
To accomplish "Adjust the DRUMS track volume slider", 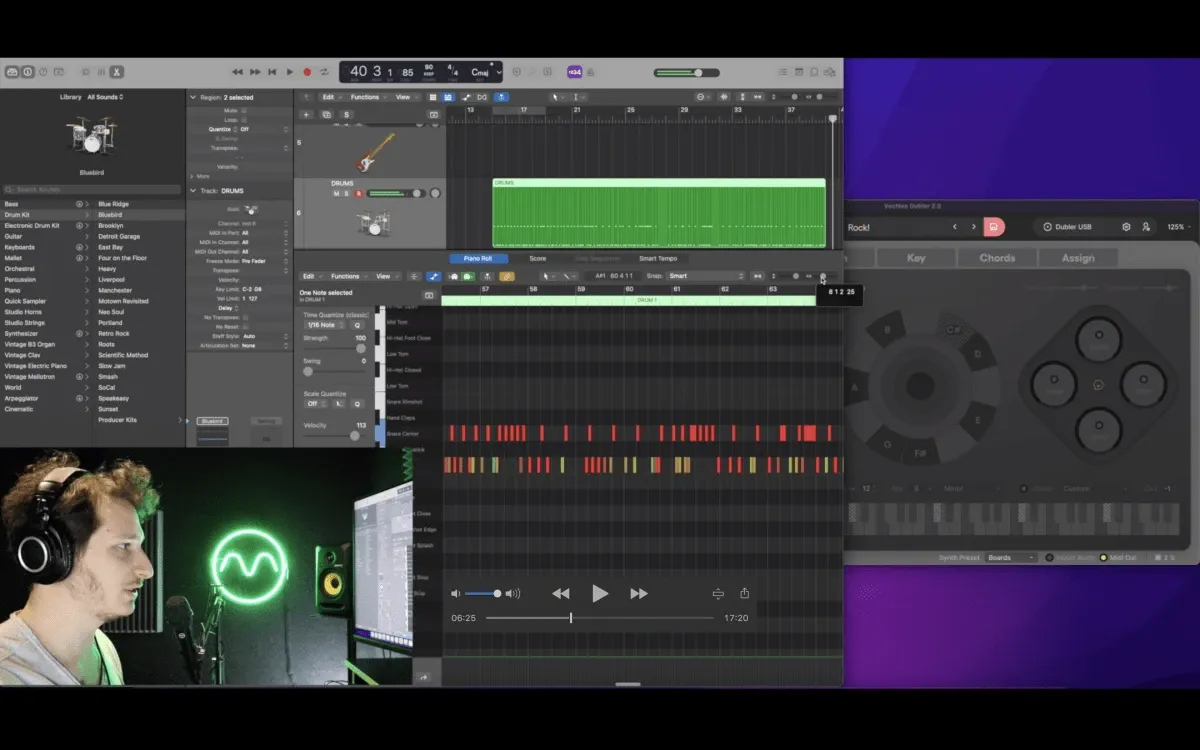I will coord(396,193).
